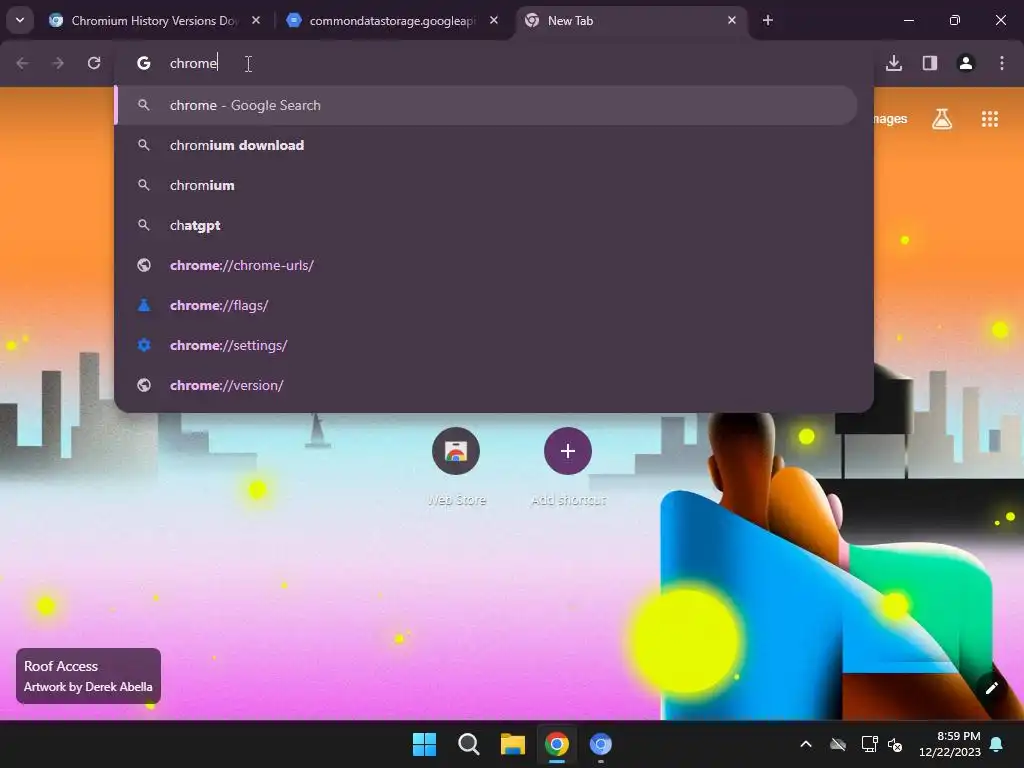Open the Windows Start menu
Screen dimensions: 1024x768
(x=424, y=744)
